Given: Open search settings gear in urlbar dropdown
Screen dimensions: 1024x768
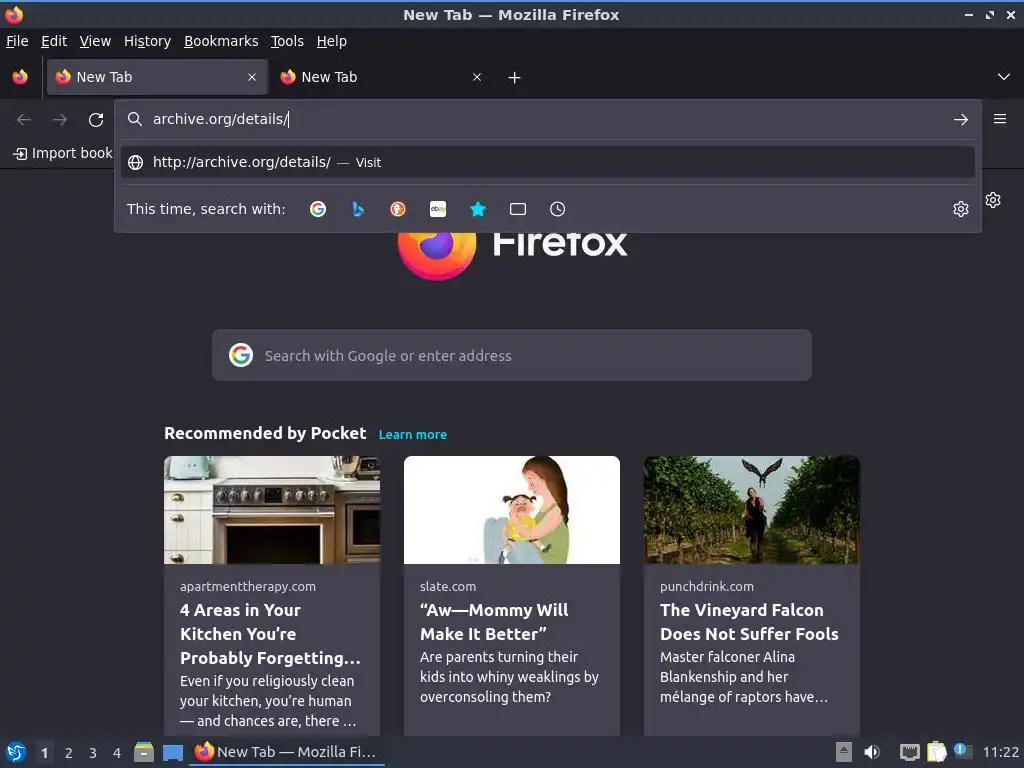Looking at the screenshot, I should tap(961, 209).
